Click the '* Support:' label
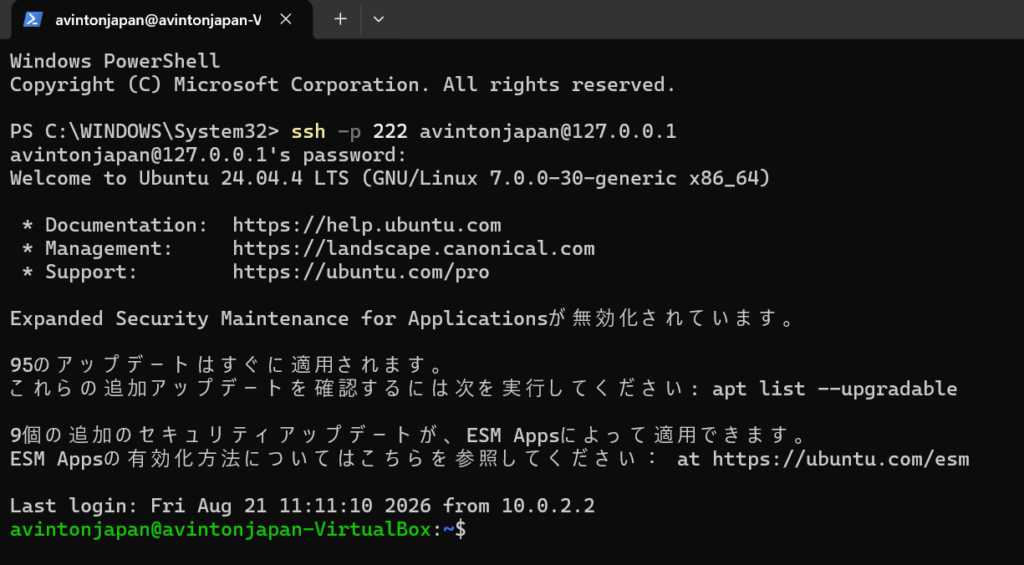The image size is (1024, 565). point(80,272)
